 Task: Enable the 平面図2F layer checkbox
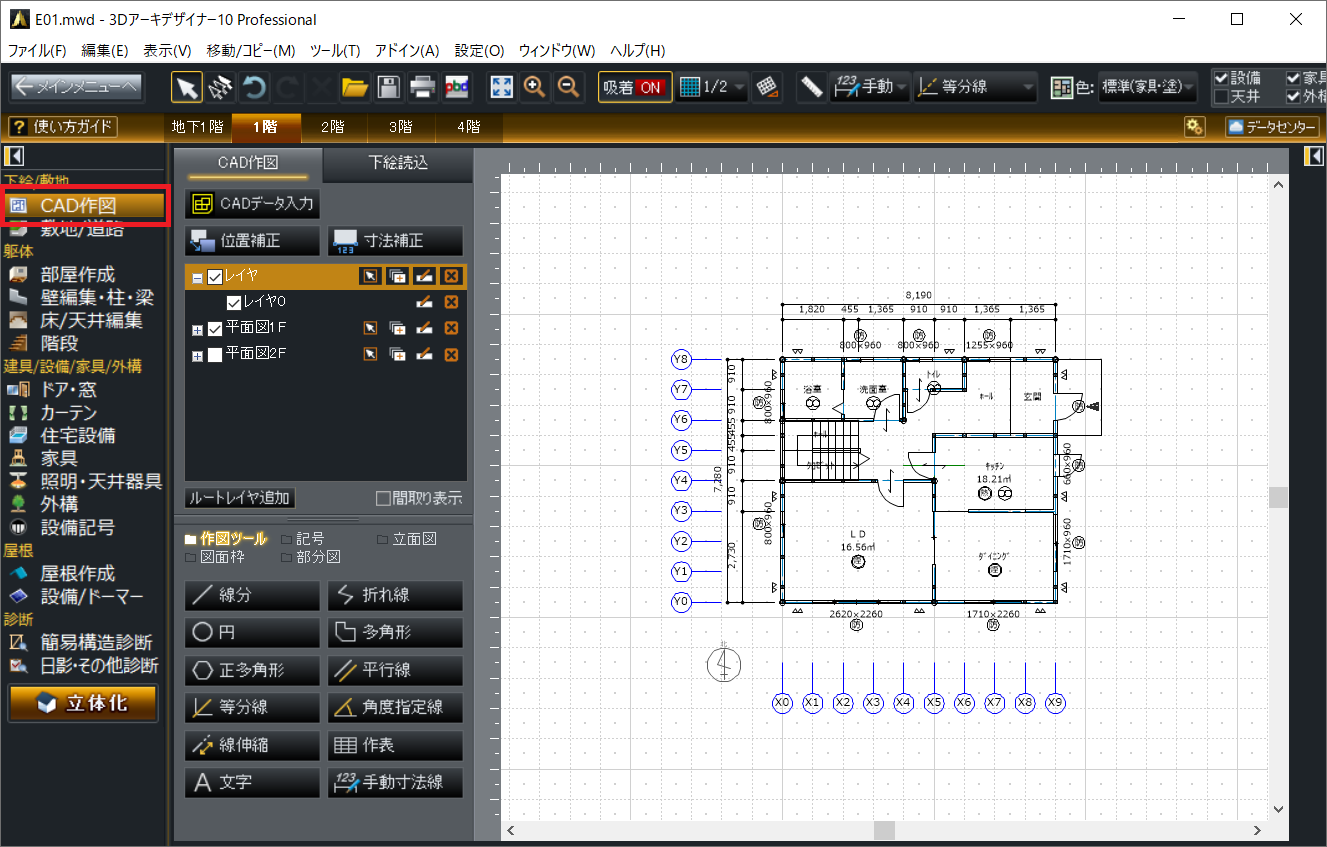(x=215, y=354)
